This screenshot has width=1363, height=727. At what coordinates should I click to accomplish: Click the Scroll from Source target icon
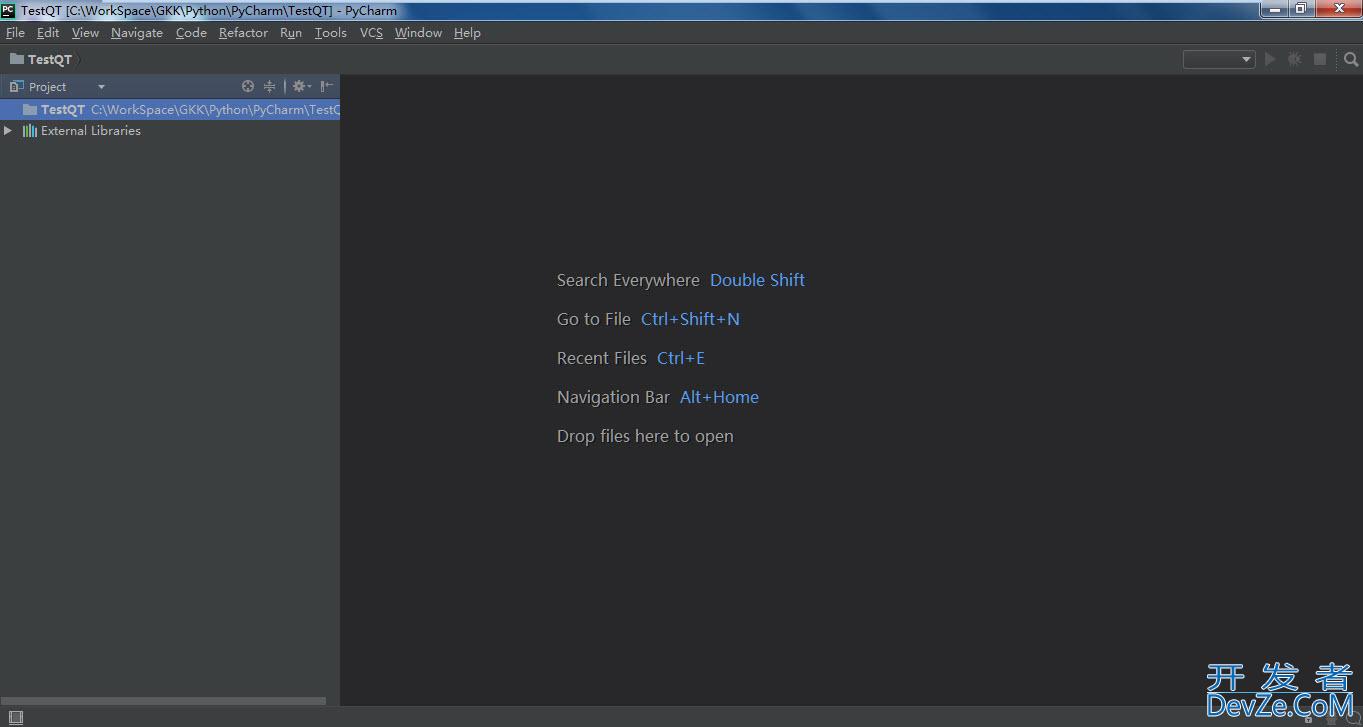[x=248, y=86]
